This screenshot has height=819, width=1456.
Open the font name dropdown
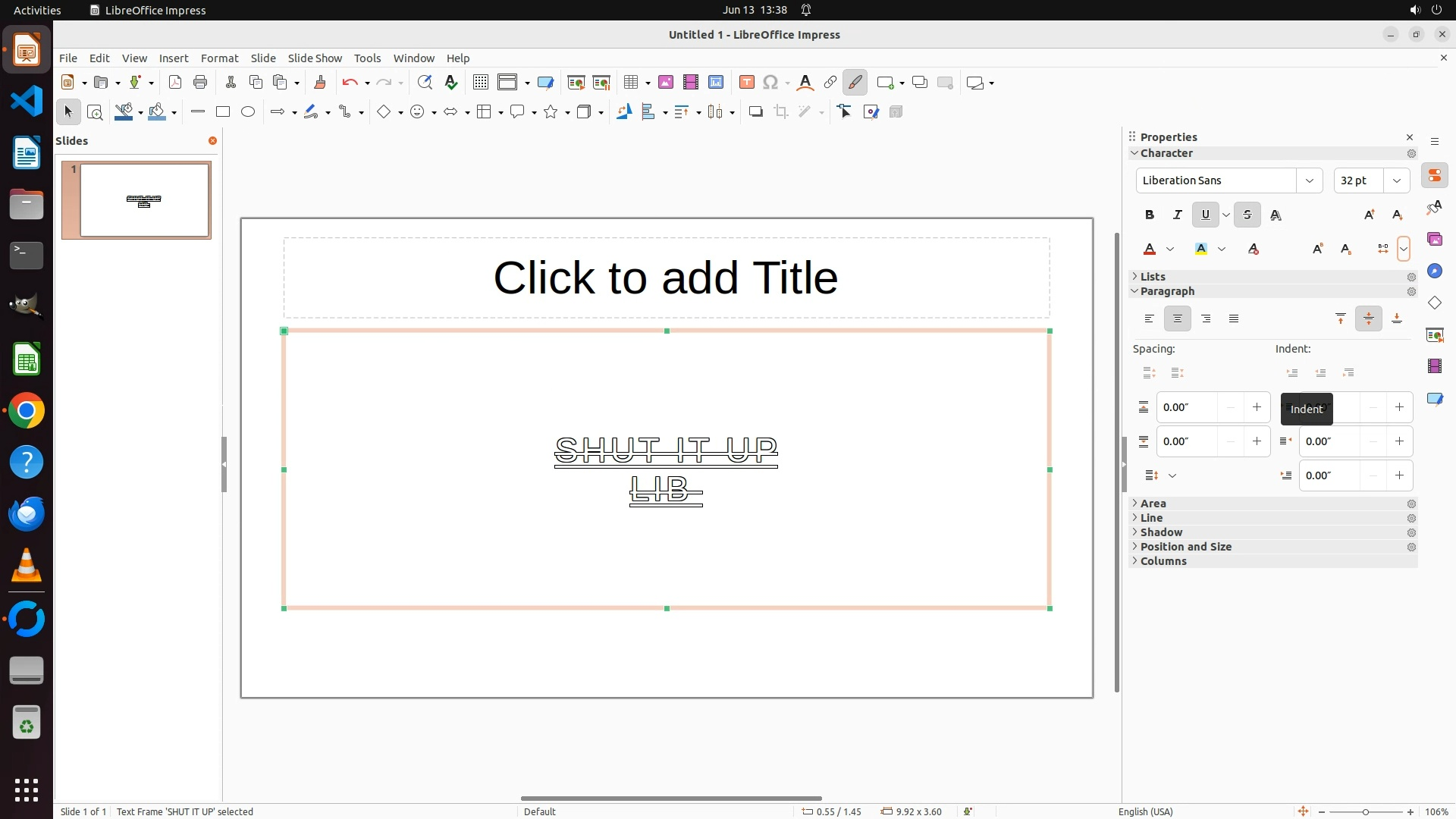(x=1309, y=180)
